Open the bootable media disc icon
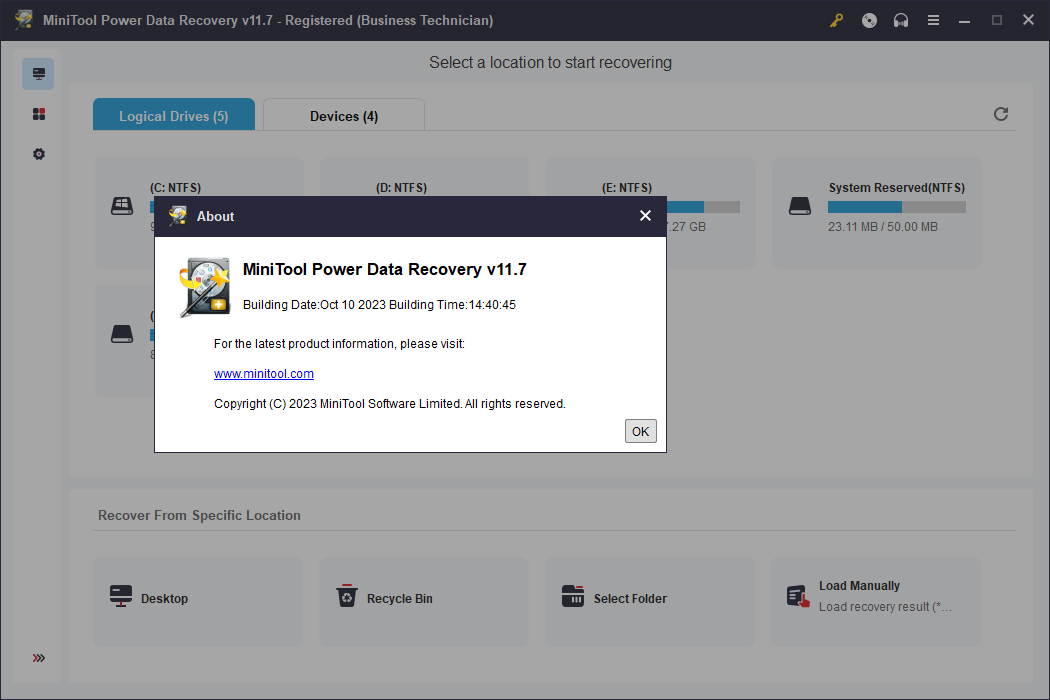The height and width of the screenshot is (700, 1050). click(x=869, y=20)
